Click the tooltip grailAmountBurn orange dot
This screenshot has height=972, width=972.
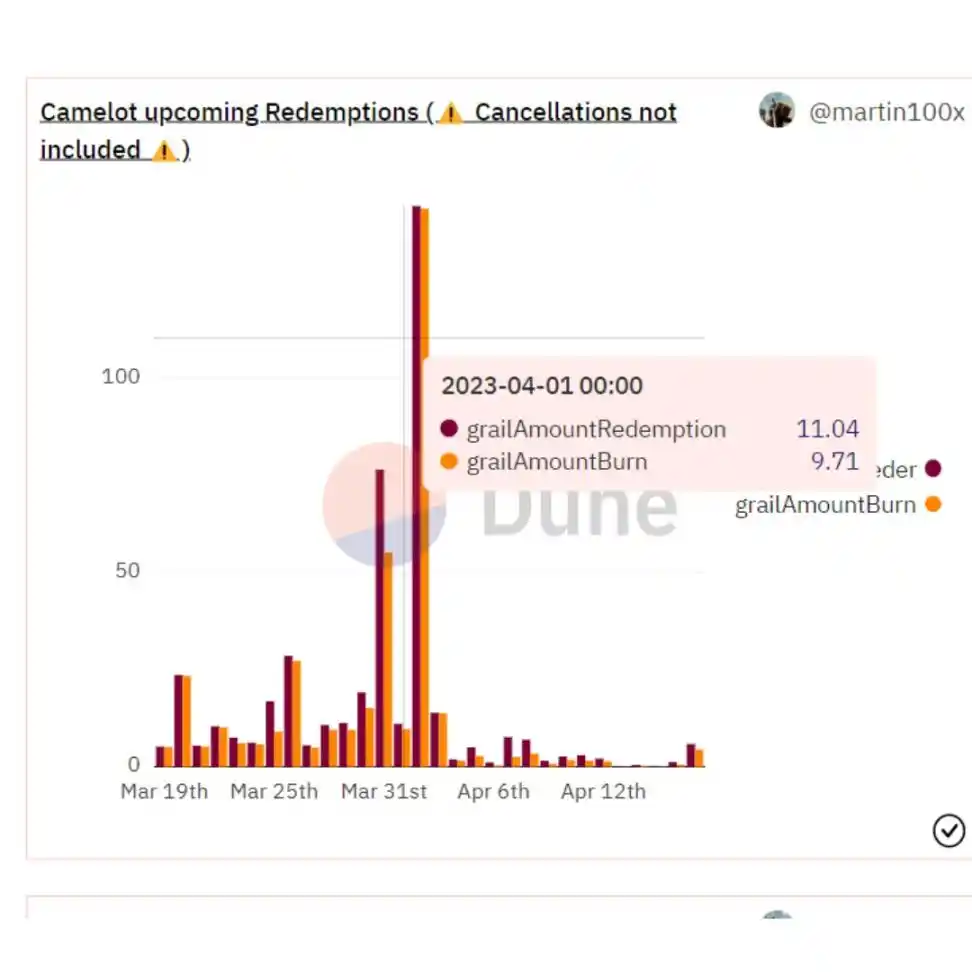[449, 461]
